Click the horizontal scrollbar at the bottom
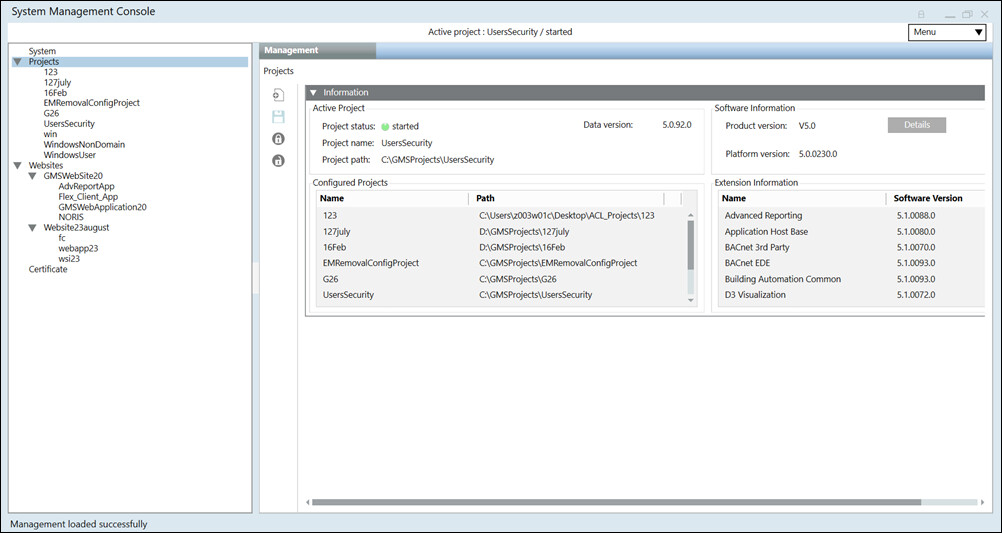The image size is (1002, 533). (615, 502)
